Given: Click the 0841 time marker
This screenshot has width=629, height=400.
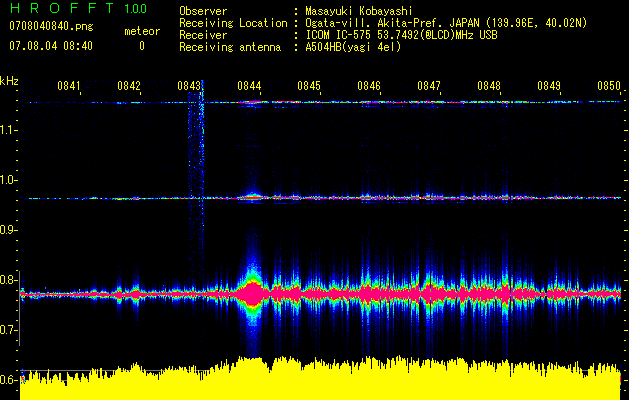Looking at the screenshot, I should tap(69, 87).
